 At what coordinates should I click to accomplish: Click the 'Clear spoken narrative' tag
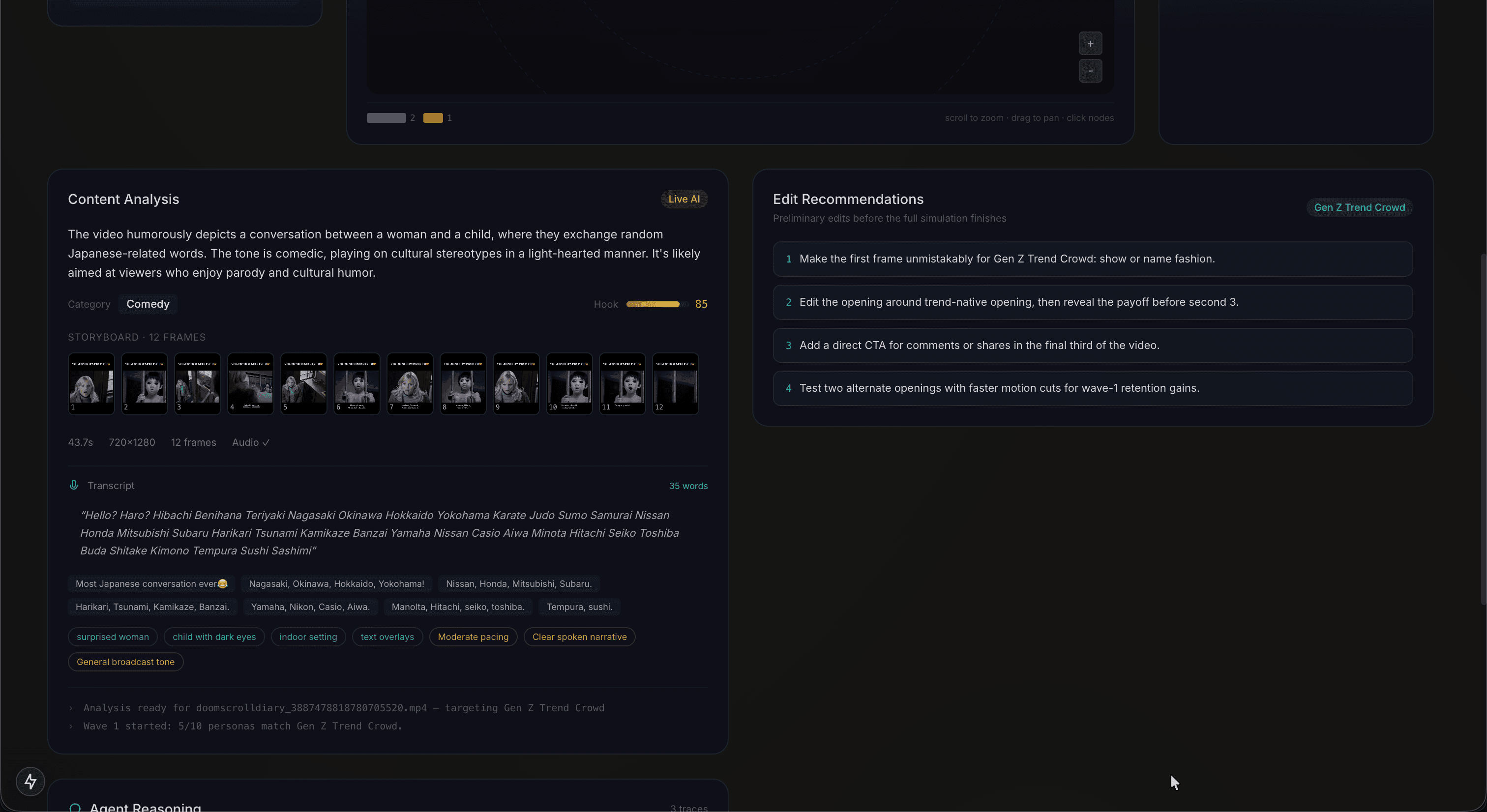tap(579, 637)
